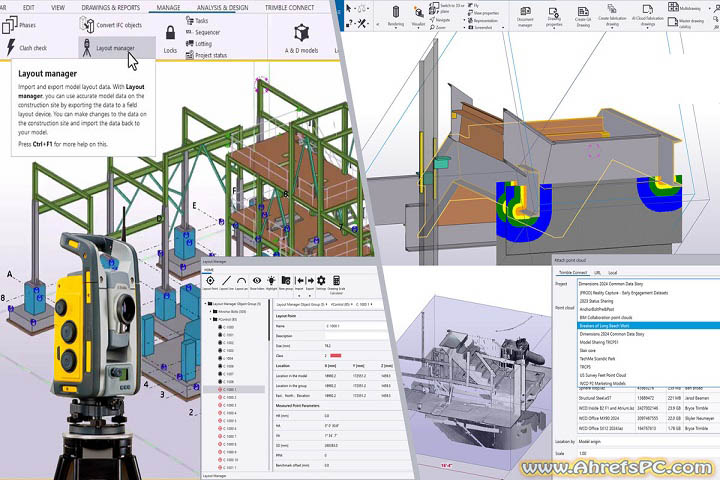
Task: Select the arrow selection tool
Action: coord(349,9)
